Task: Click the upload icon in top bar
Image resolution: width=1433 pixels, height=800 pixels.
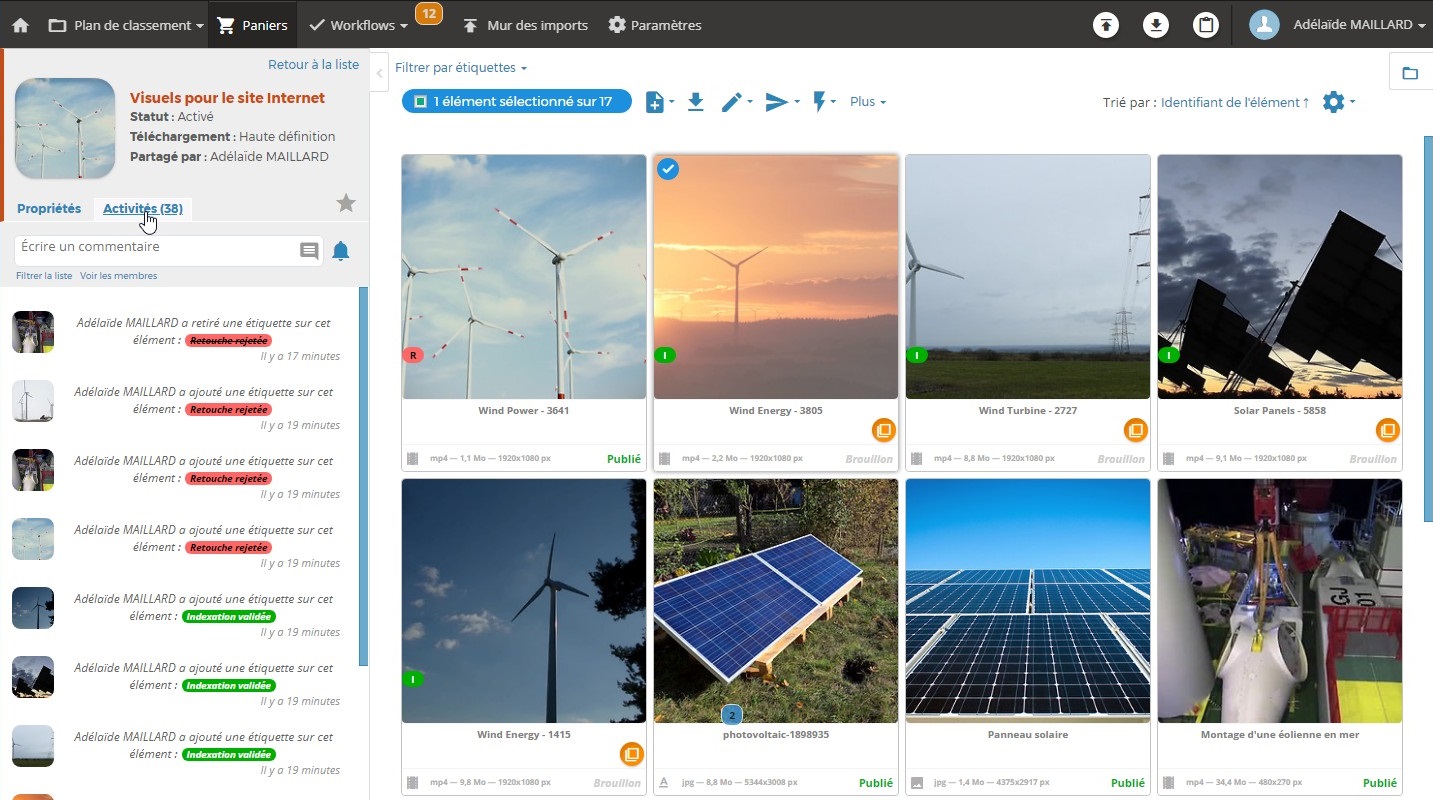Action: [1105, 25]
